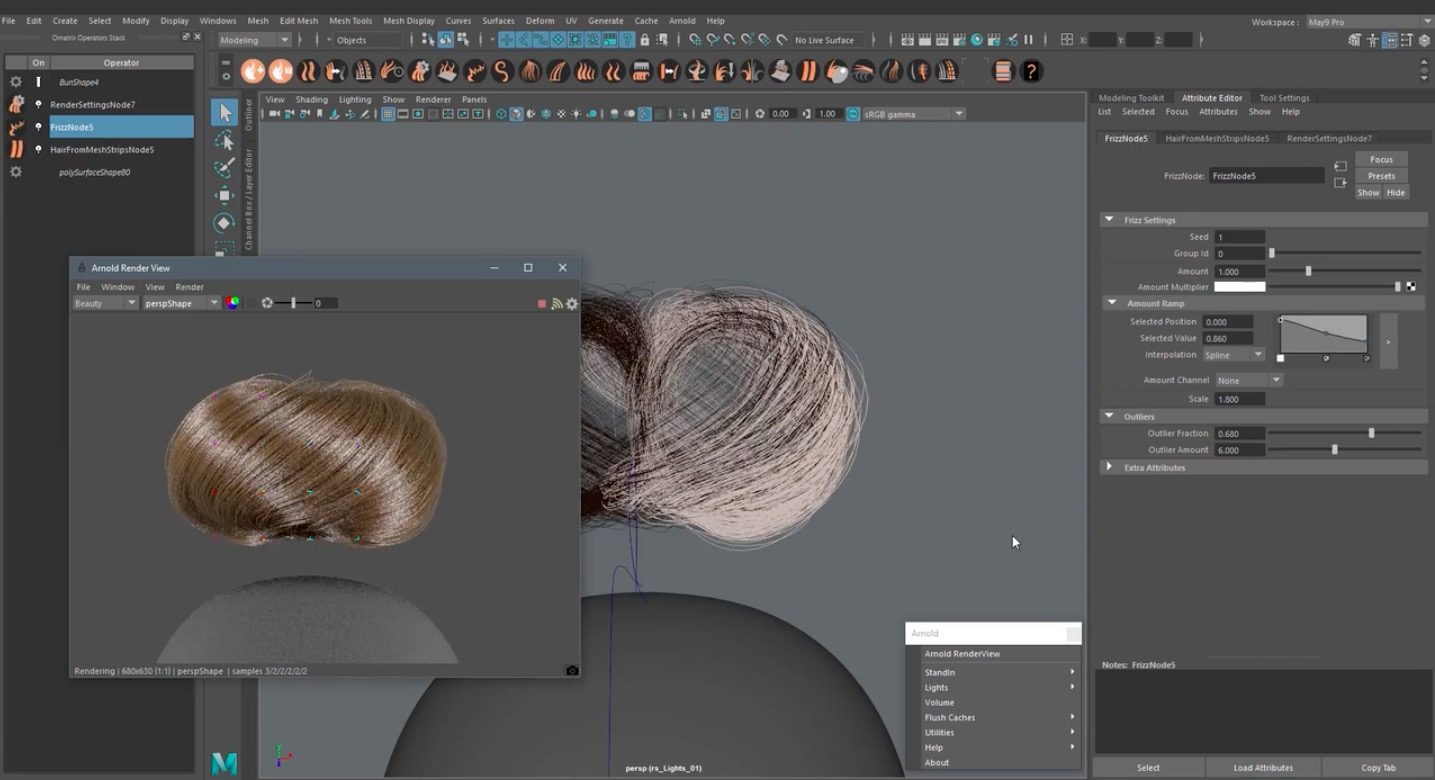Toggle the viewport grid display icon

388,114
